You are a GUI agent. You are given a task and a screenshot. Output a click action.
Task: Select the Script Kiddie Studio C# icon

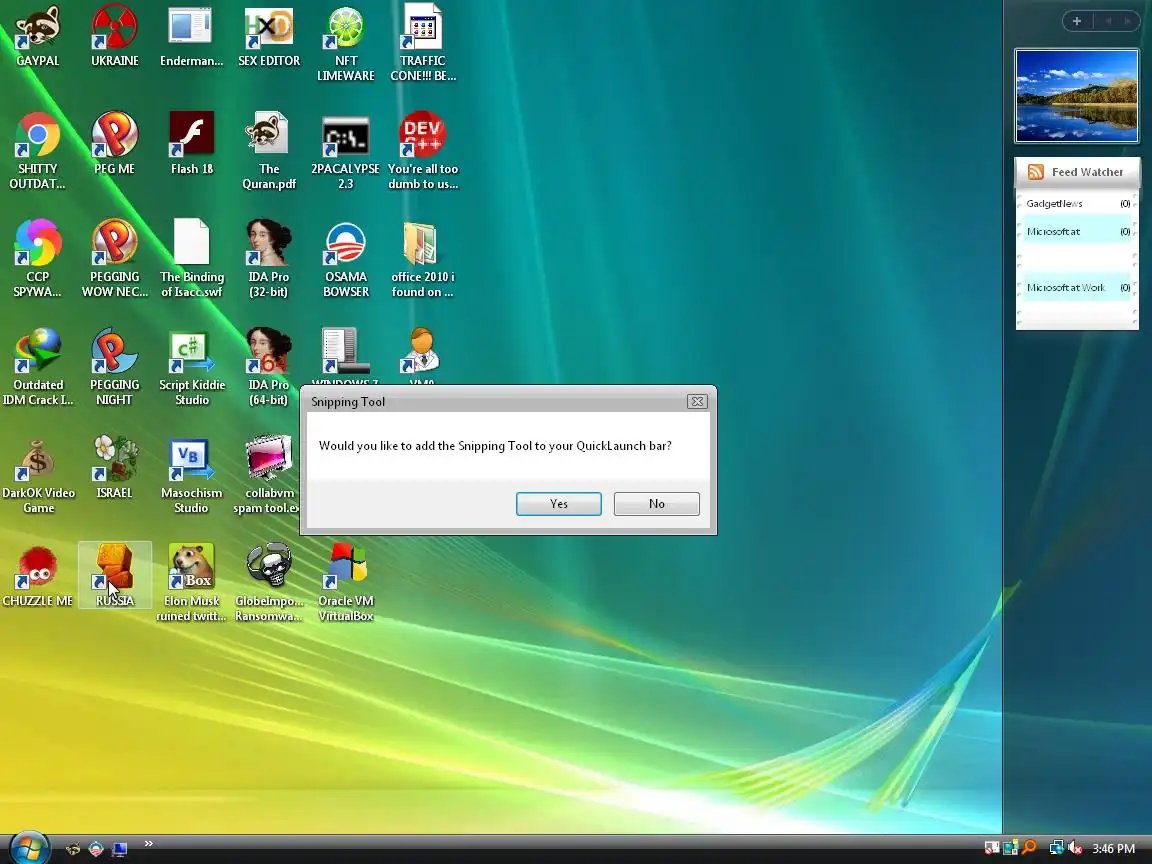[191, 367]
